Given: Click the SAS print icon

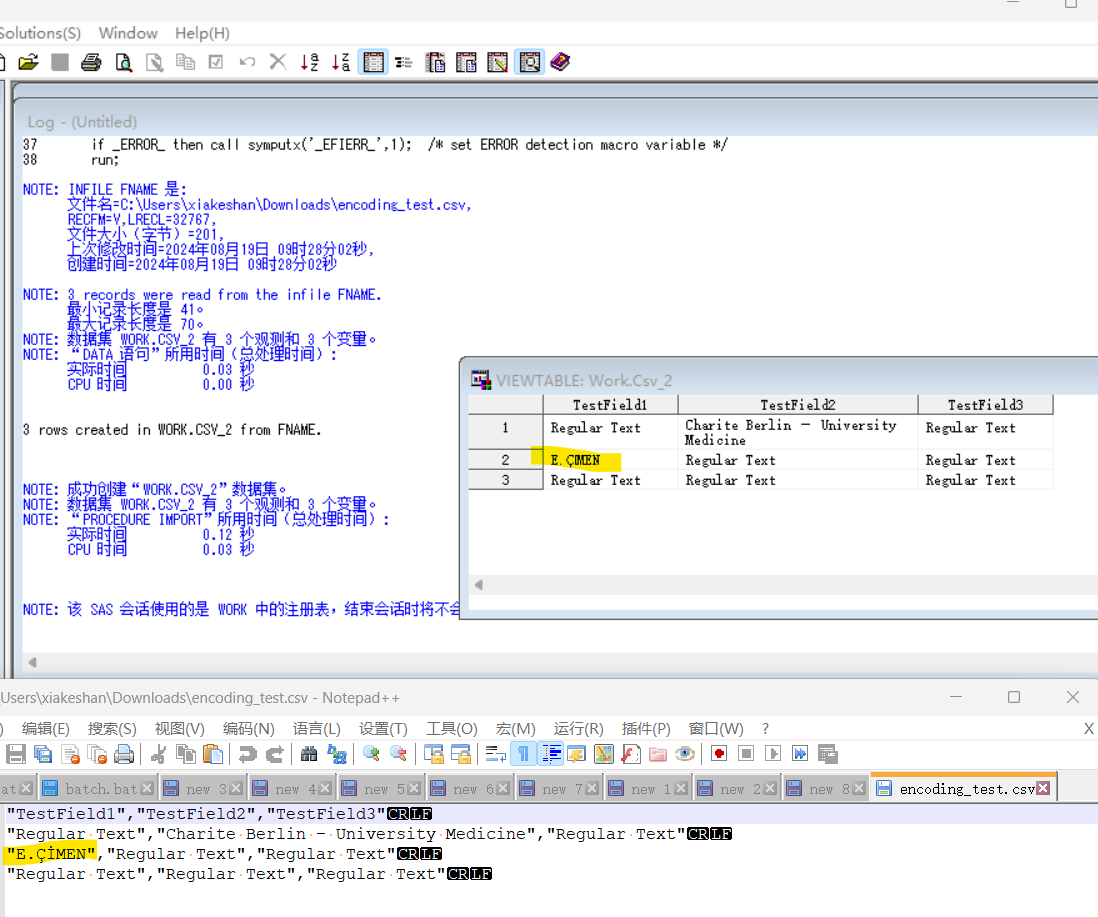Looking at the screenshot, I should coord(91,62).
